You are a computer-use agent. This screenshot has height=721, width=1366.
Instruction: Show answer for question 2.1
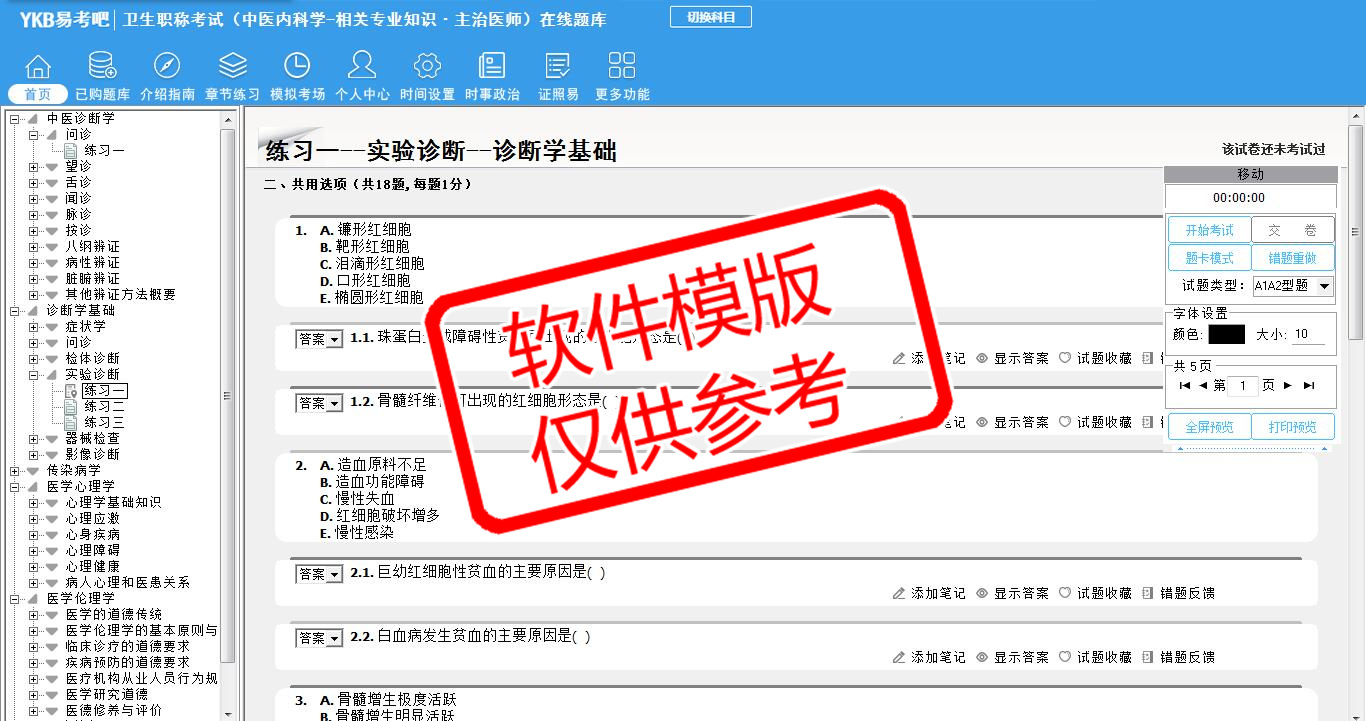[1012, 593]
